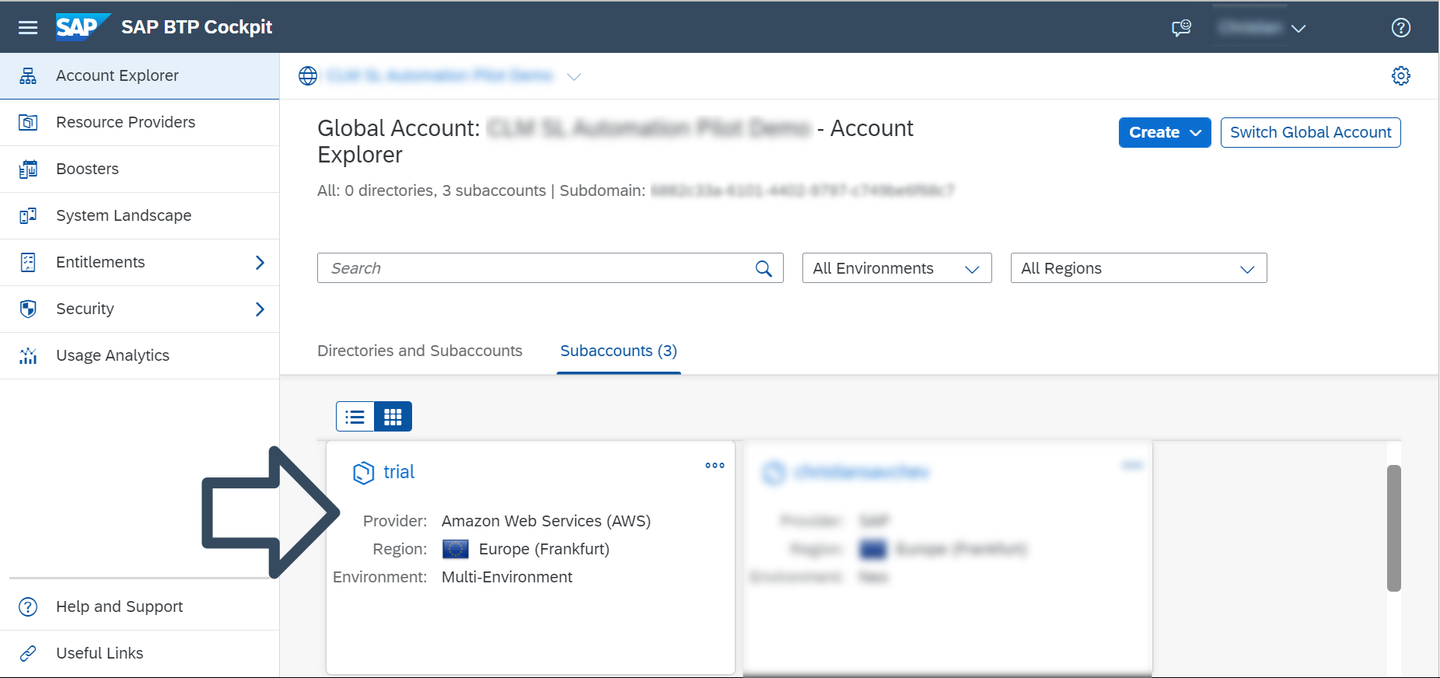Click the trial subaccount cube icon
Image resolution: width=1440 pixels, height=678 pixels.
click(x=364, y=473)
